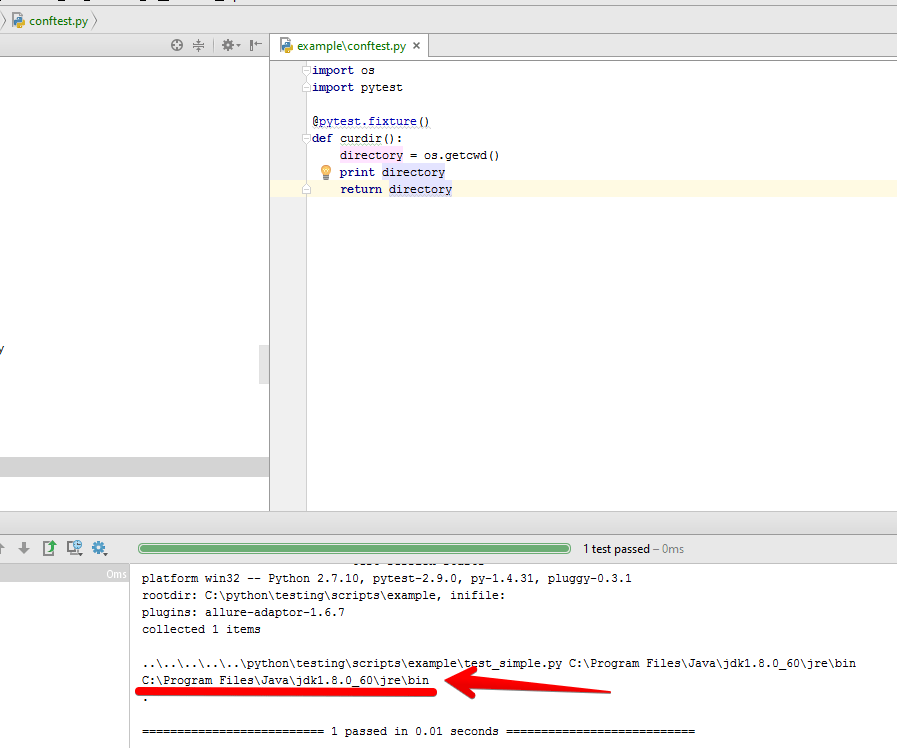This screenshot has width=897, height=748.
Task: Click the 'import pytest' statement
Action: click(358, 87)
